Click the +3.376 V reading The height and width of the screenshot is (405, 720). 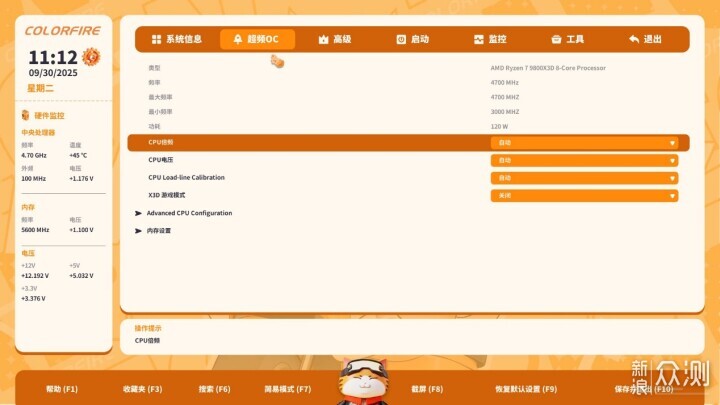[x=33, y=298]
